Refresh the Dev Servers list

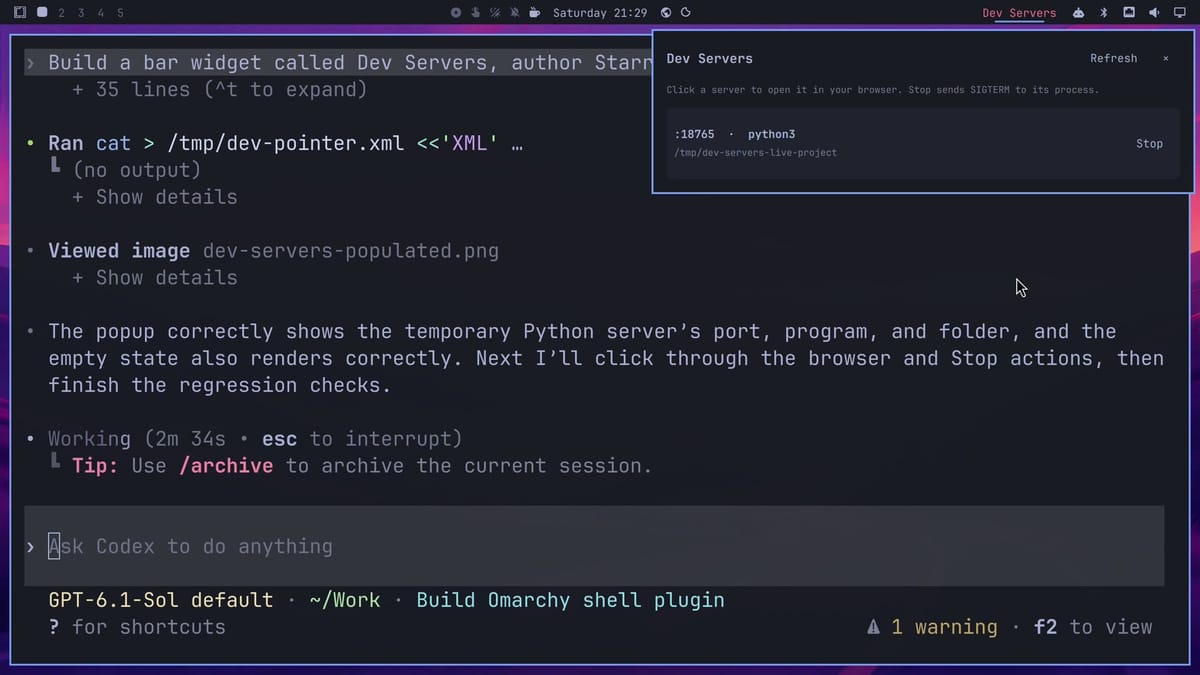coord(1113,58)
